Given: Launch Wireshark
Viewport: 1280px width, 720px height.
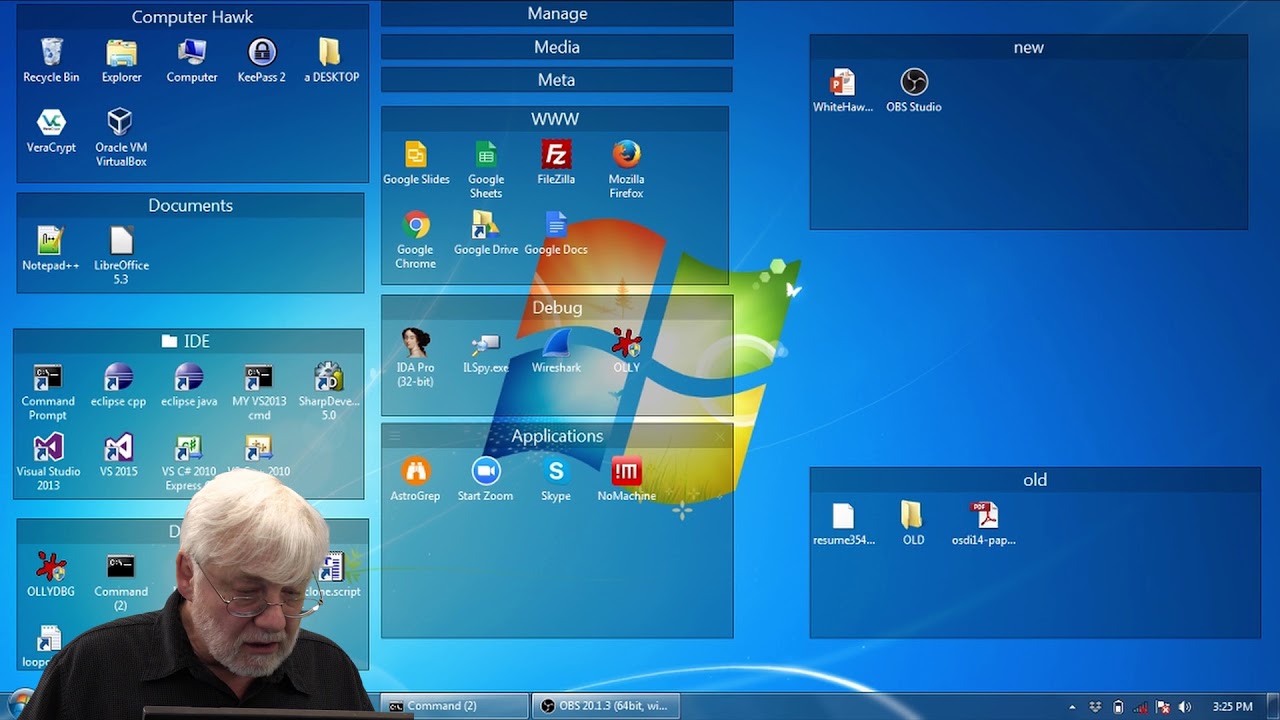Looking at the screenshot, I should pyautogui.click(x=556, y=351).
